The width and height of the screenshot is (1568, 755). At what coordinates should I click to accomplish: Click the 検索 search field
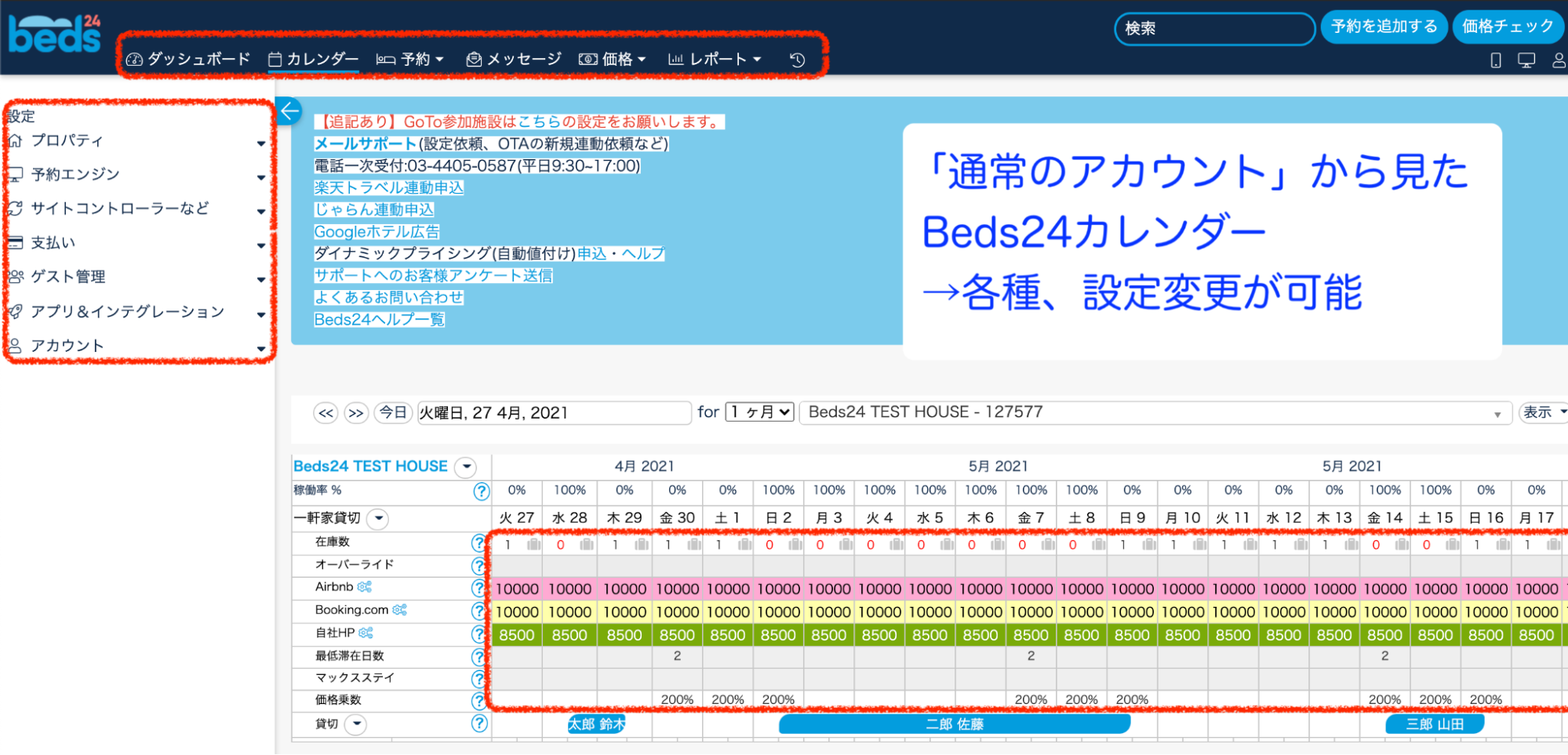[1213, 28]
